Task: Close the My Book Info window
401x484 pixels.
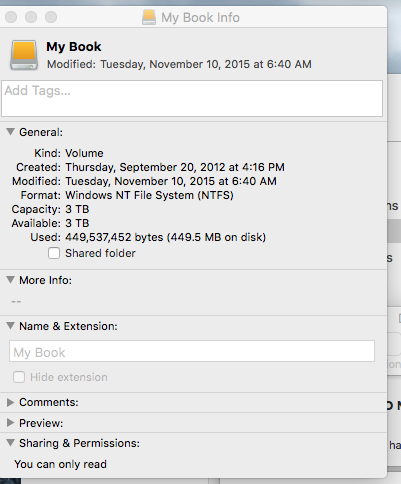Action: pos(11,17)
